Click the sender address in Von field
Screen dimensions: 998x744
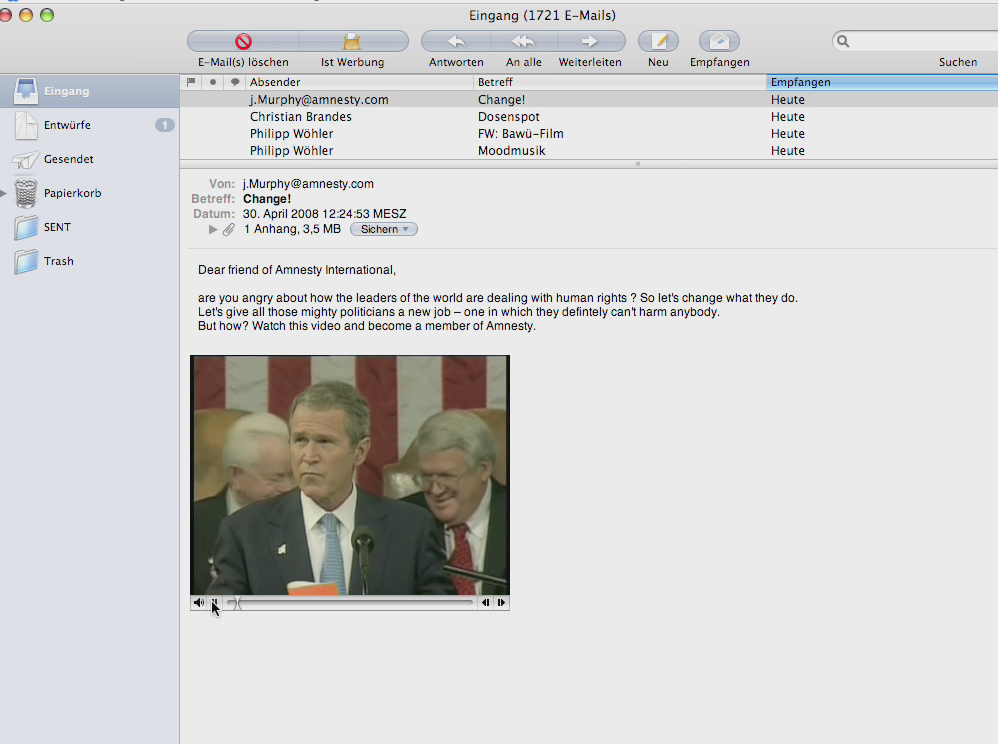coord(308,184)
